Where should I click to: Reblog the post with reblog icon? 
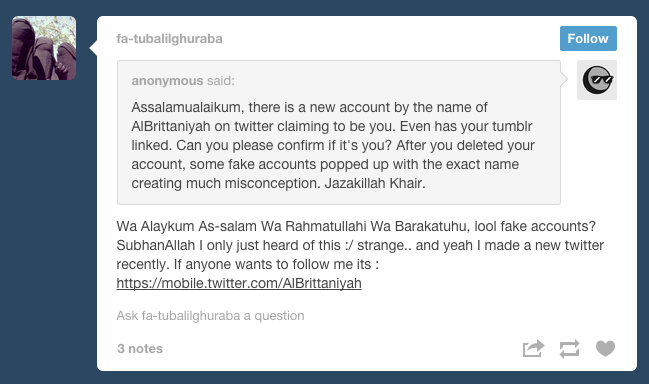tap(570, 349)
